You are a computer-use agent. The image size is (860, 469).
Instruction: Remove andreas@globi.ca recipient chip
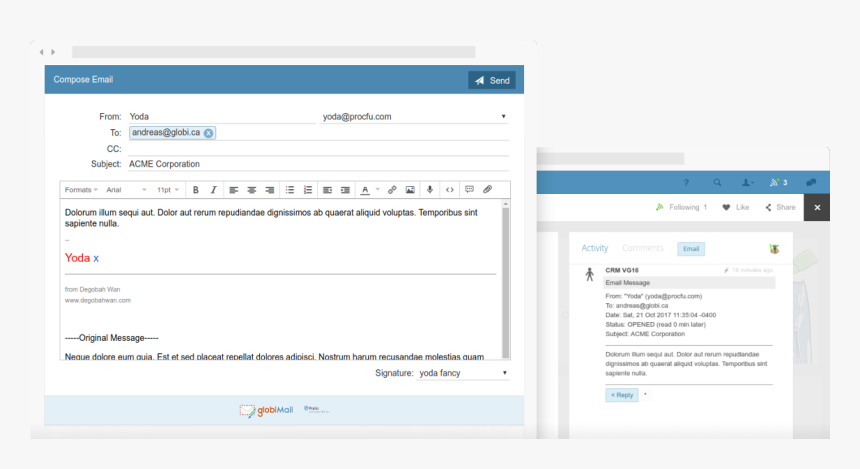coord(208,133)
